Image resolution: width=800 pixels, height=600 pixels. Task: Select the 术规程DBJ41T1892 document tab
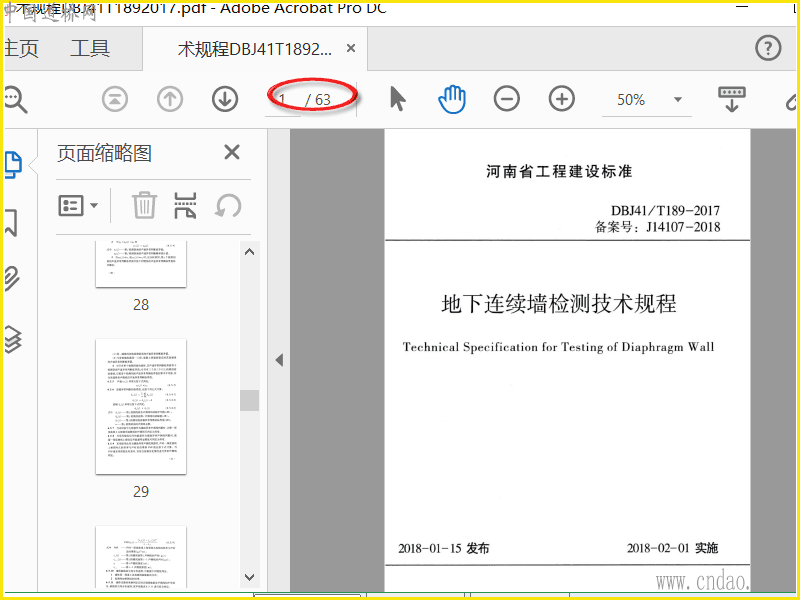(255, 49)
